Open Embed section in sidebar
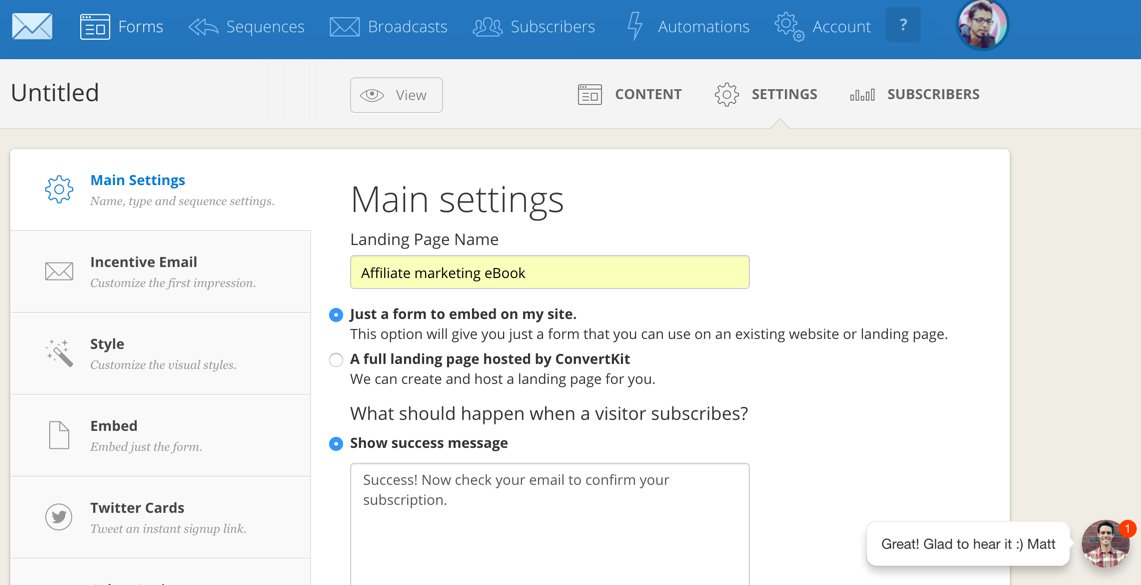Image resolution: width=1141 pixels, height=585 pixels. 160,436
